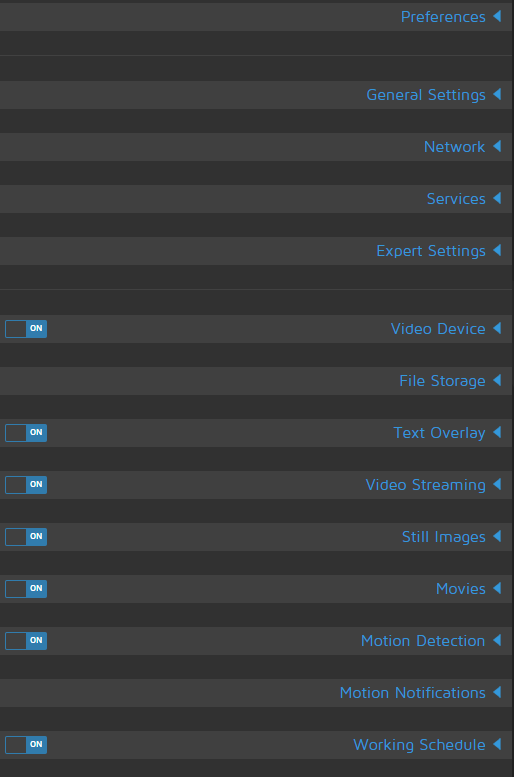Disable the Video Streaming toggle
Image resolution: width=514 pixels, height=777 pixels.
click(x=26, y=485)
